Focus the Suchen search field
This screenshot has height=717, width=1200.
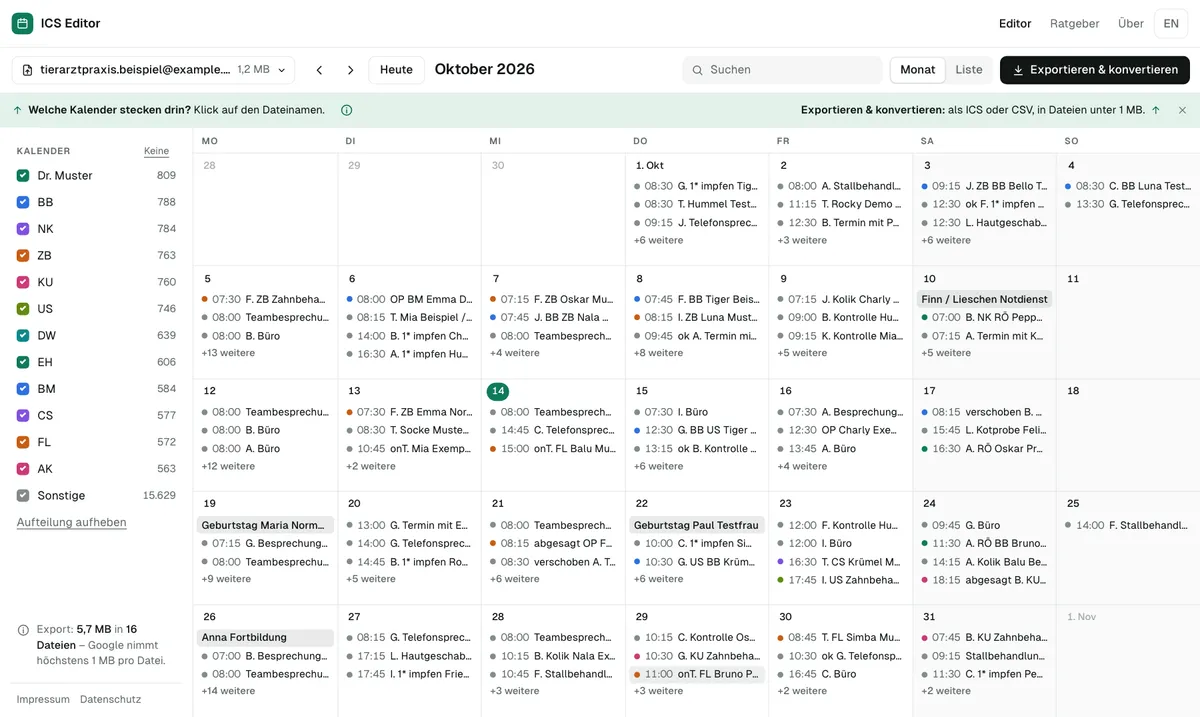pos(783,70)
